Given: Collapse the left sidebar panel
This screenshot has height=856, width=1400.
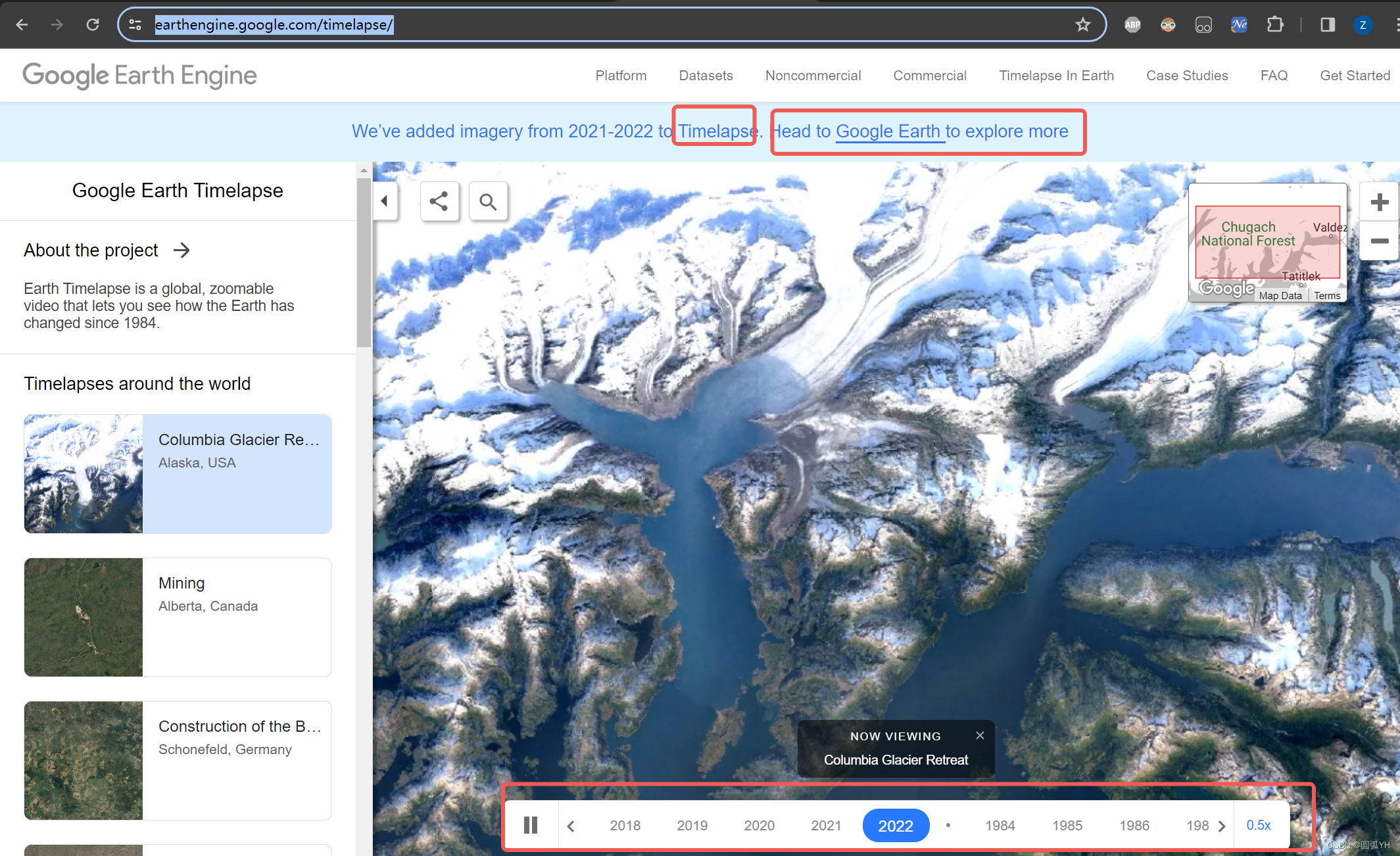Looking at the screenshot, I should 385,201.
